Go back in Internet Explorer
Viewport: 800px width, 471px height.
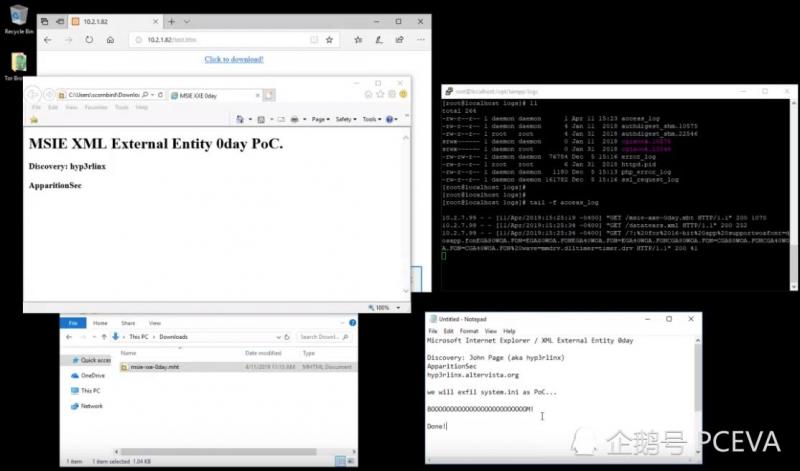click(33, 94)
